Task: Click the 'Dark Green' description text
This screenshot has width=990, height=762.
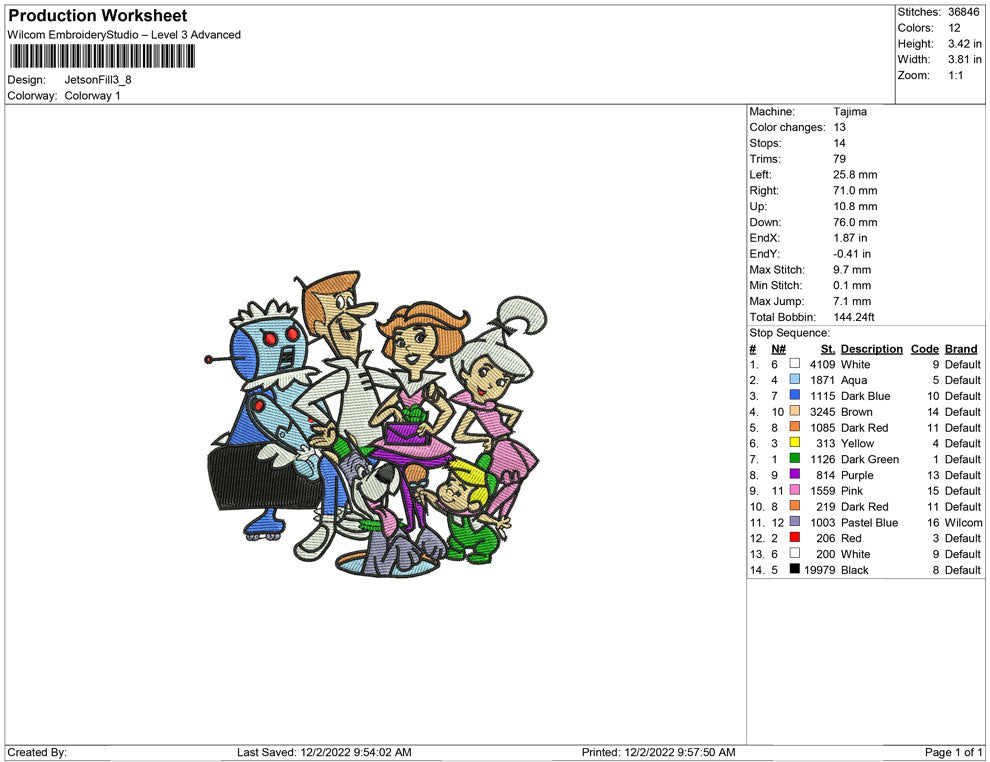Action: pyautogui.click(x=870, y=459)
